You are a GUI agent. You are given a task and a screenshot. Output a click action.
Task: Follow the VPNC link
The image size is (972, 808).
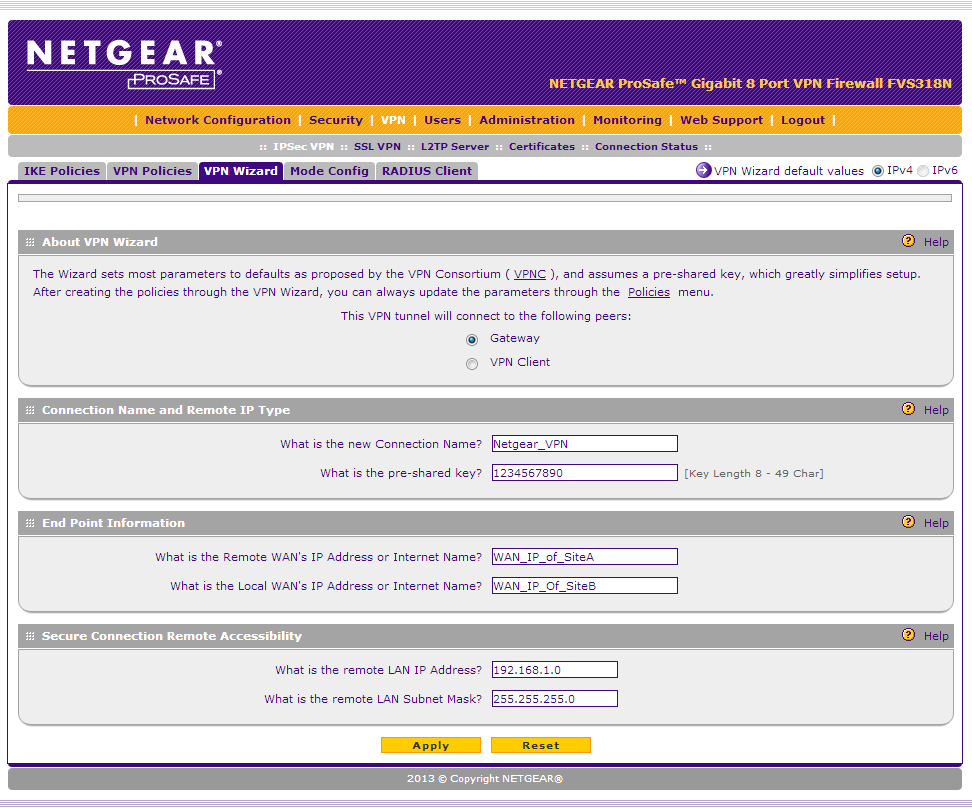[x=529, y=274]
